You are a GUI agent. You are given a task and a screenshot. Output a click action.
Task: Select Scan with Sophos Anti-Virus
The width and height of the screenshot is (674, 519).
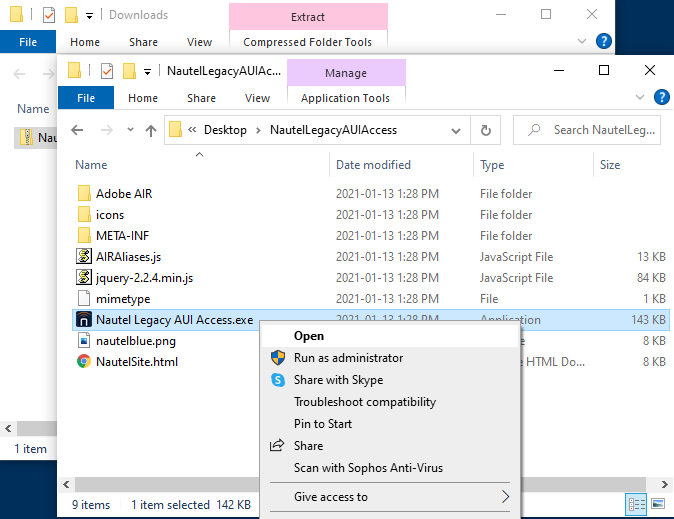click(390, 467)
